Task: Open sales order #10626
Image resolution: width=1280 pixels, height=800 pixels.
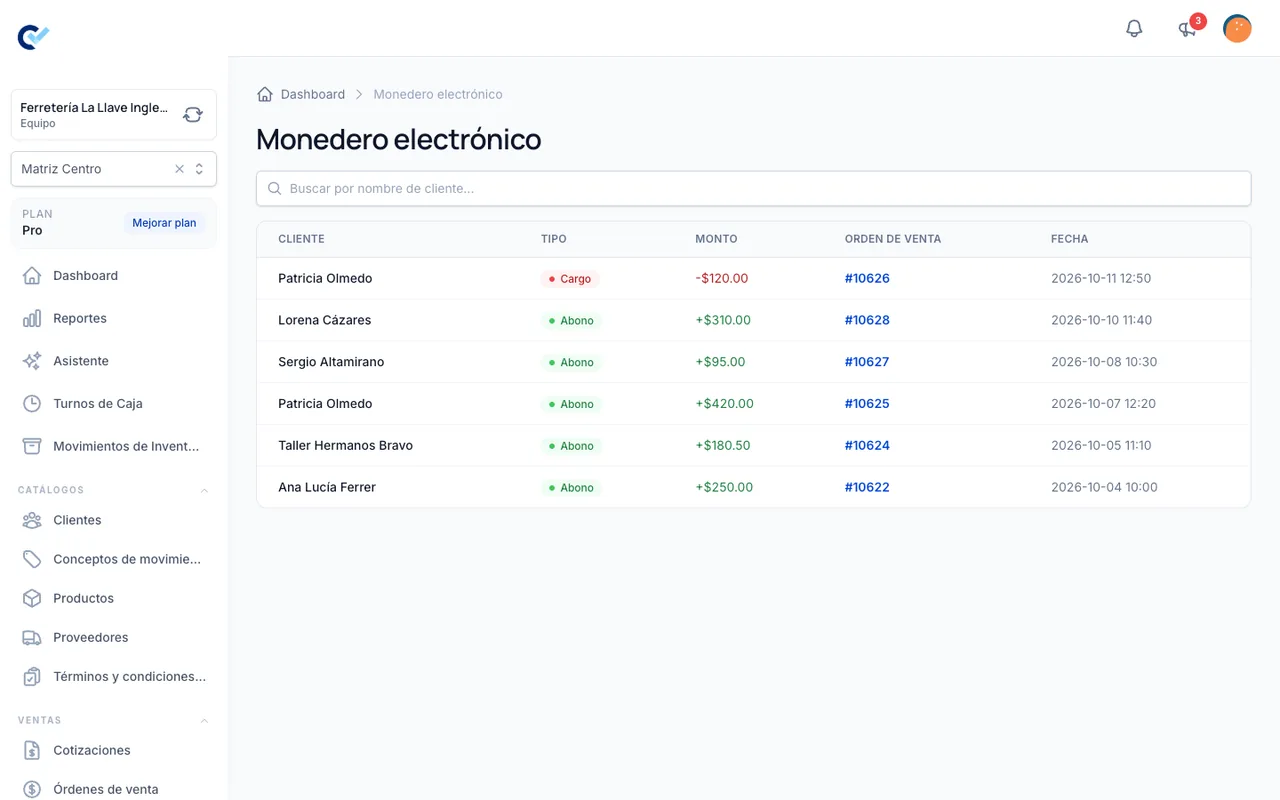Action: coord(867,278)
